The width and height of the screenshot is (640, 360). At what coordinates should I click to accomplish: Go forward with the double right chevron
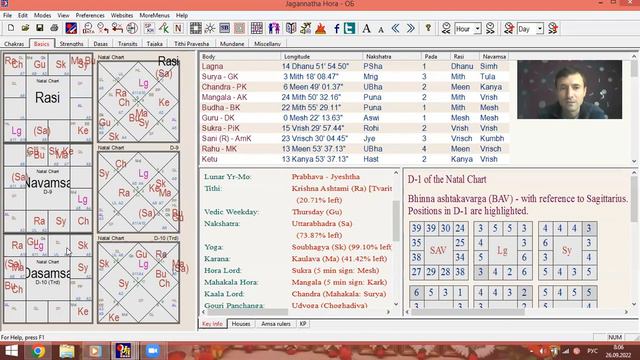(410, 28)
